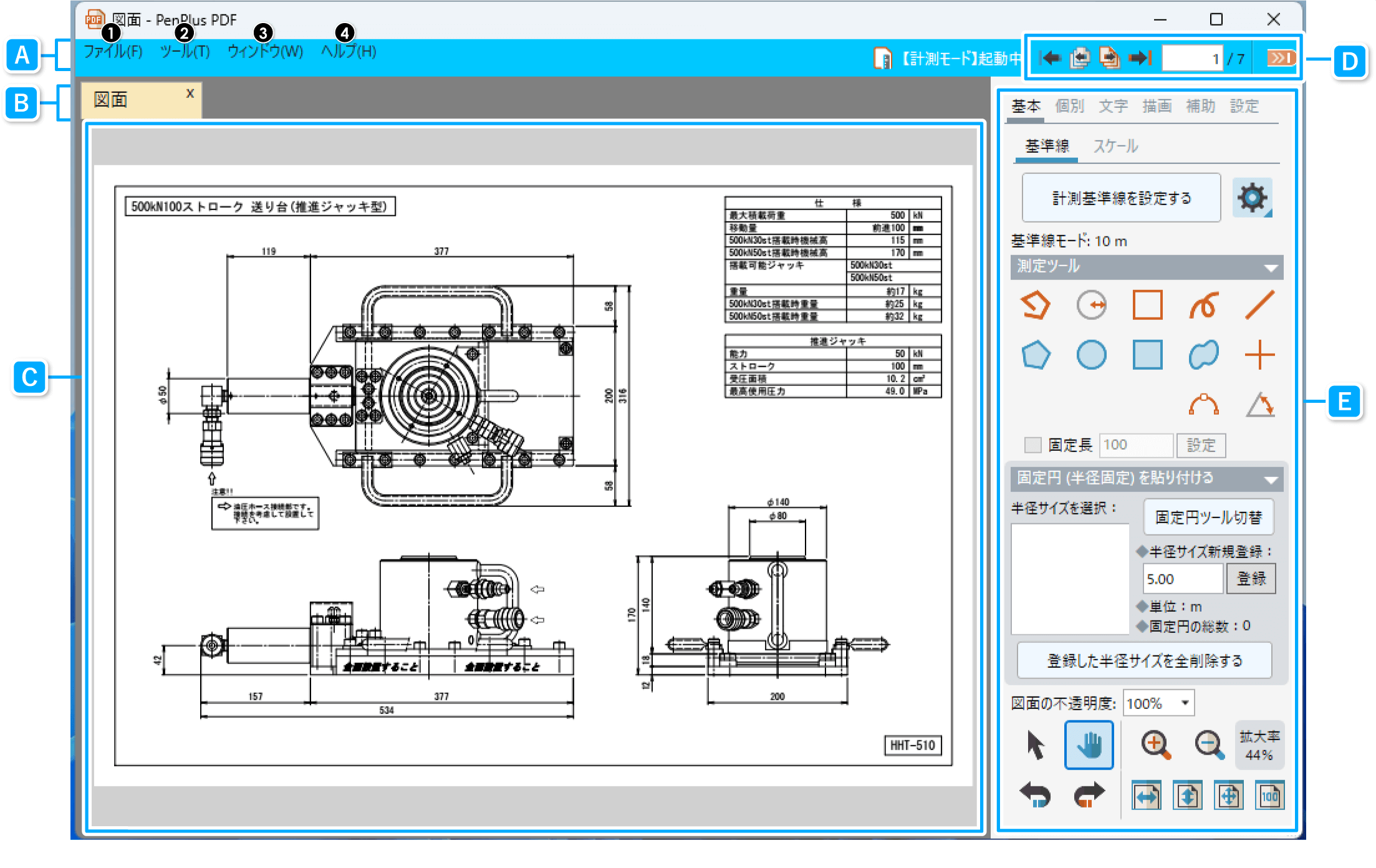Select the blue pentagon polygon tool
The height and width of the screenshot is (868, 1376).
[x=1036, y=355]
